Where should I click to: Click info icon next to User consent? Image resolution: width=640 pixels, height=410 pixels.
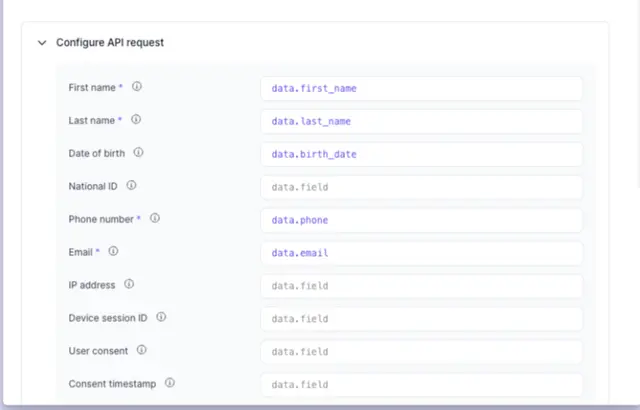coord(141,350)
